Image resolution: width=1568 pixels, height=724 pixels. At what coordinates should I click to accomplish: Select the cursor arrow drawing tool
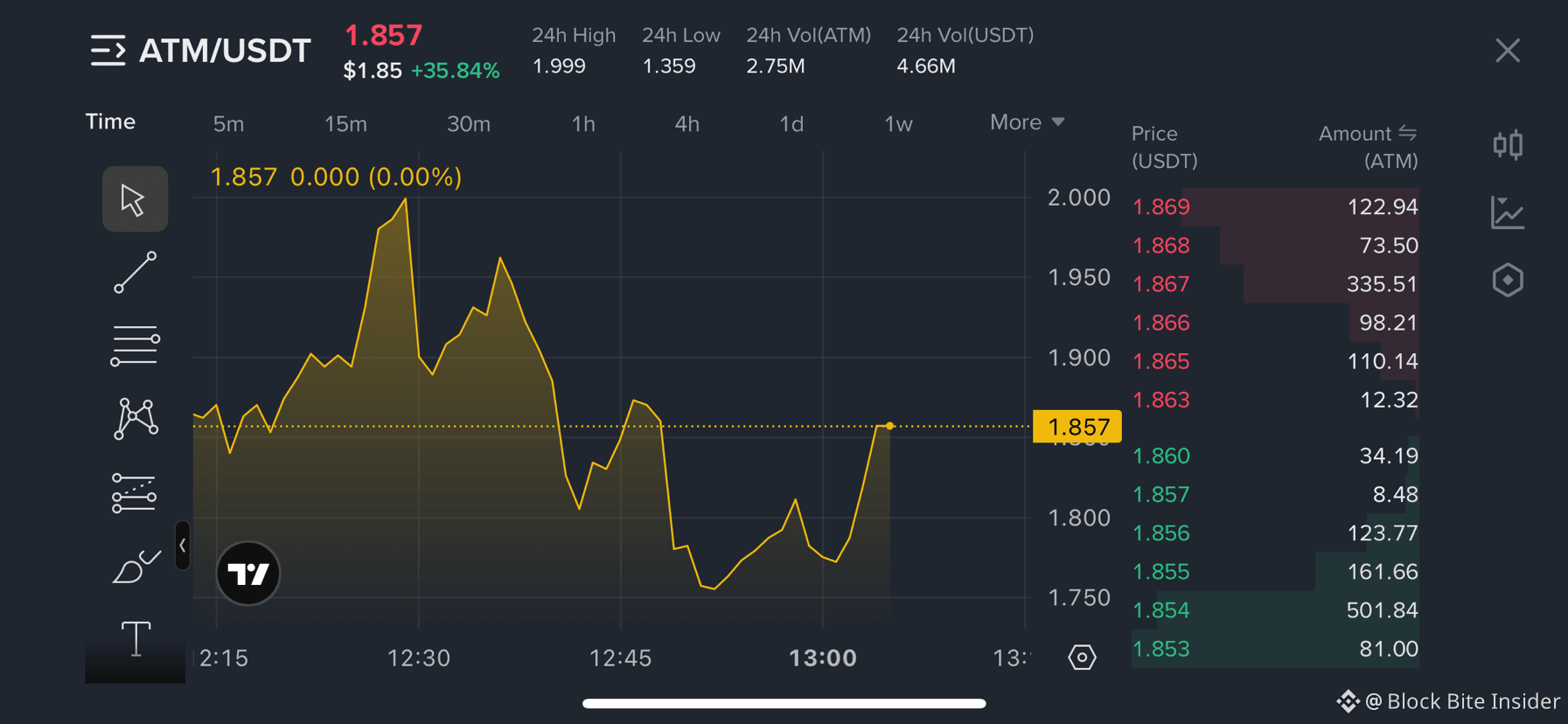[x=135, y=199]
